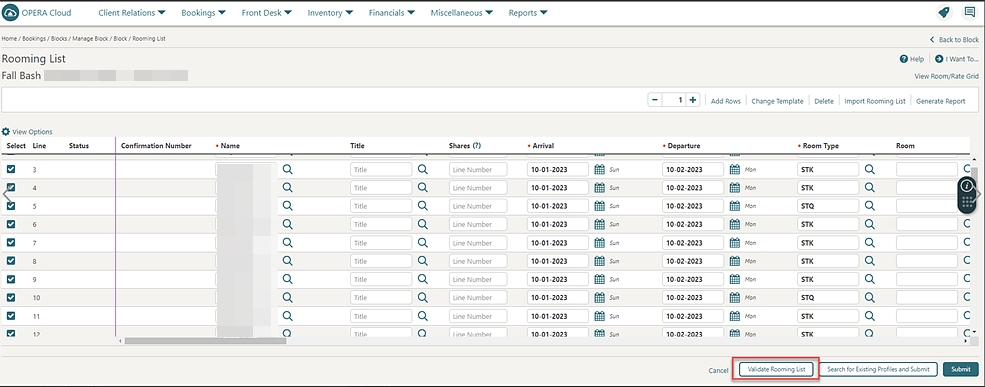Open View Room/Rate Grid link
The width and height of the screenshot is (985, 387).
coord(946,76)
